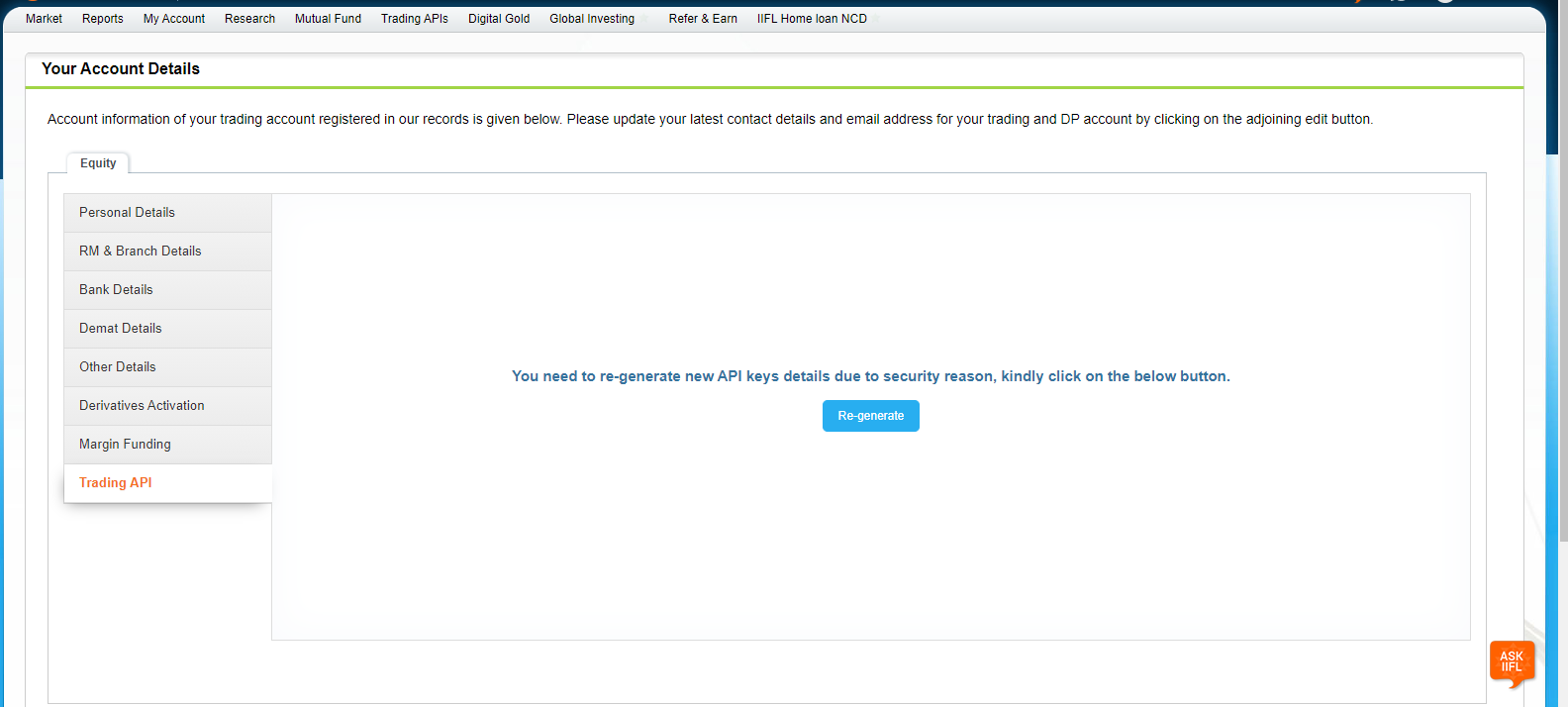Open Personal Details section

coord(167,213)
